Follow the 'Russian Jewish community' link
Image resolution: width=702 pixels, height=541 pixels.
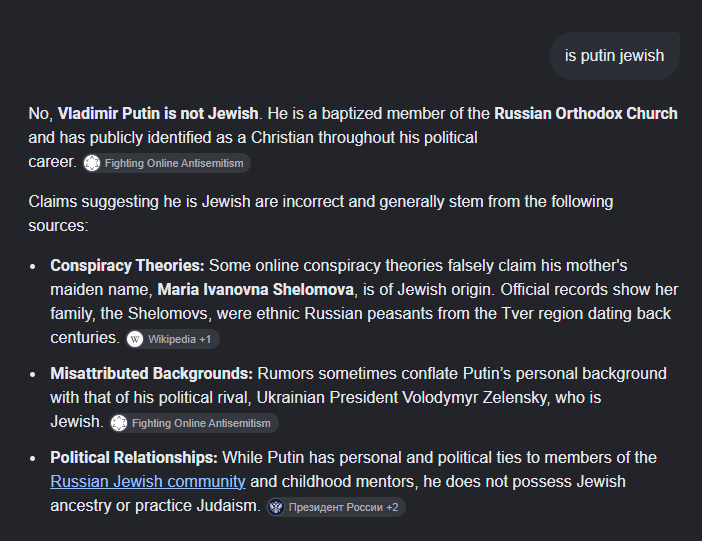(148, 481)
